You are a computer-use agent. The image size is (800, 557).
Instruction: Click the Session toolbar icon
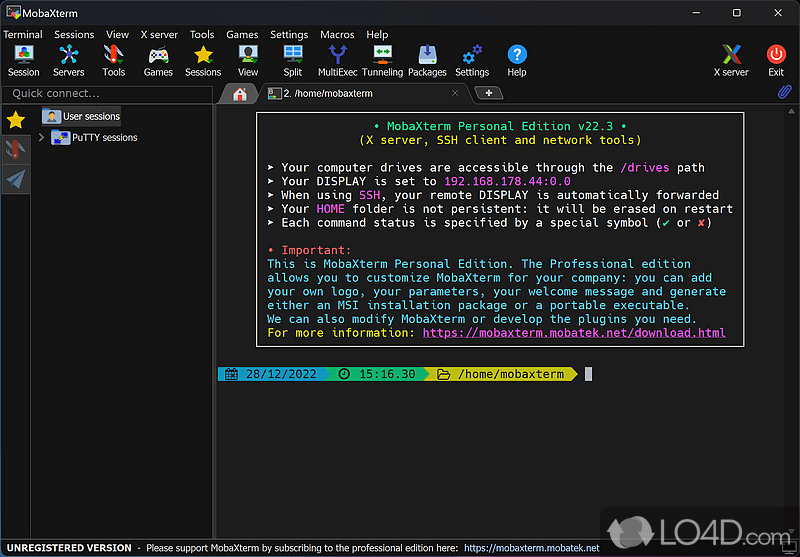click(x=23, y=60)
